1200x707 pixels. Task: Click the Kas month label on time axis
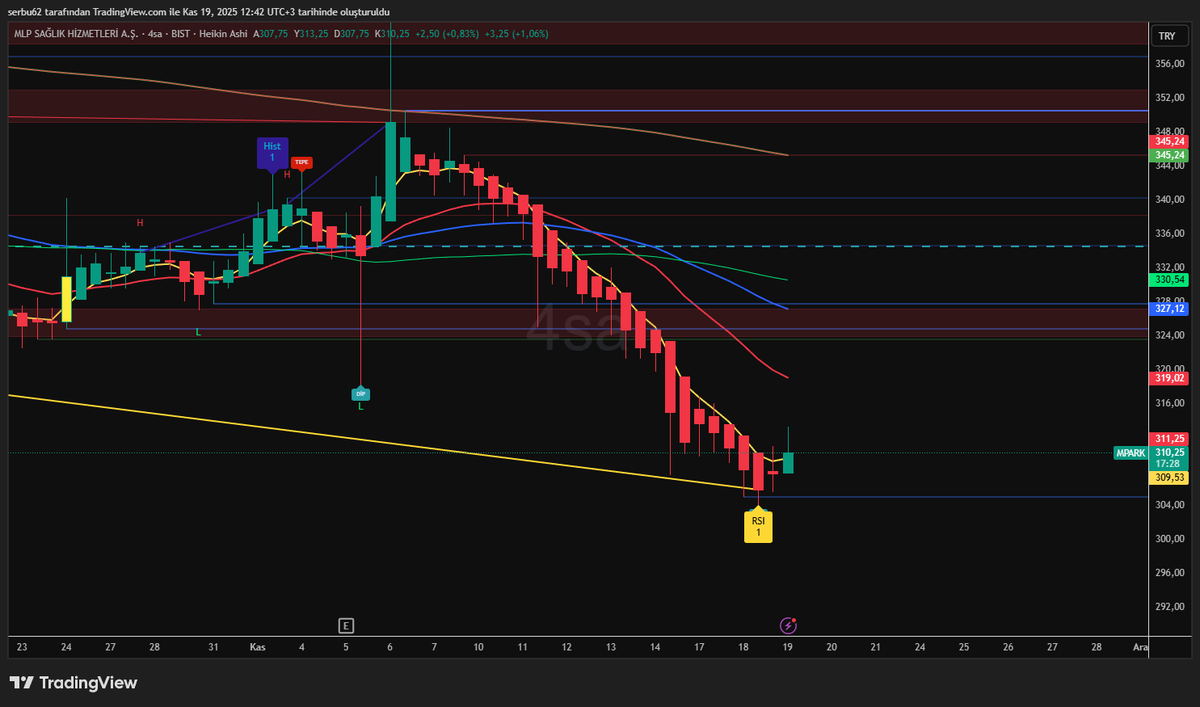click(258, 647)
